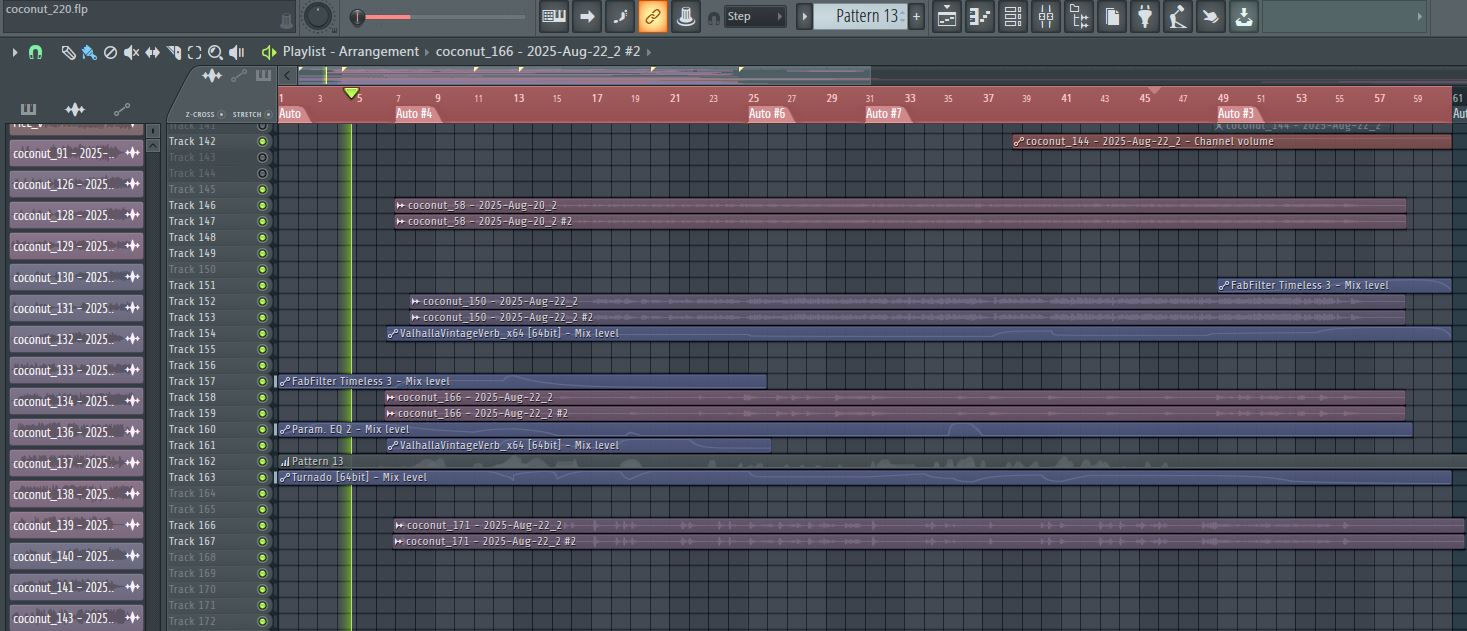
Task: Choose the Slice tool
Action: coord(174,52)
